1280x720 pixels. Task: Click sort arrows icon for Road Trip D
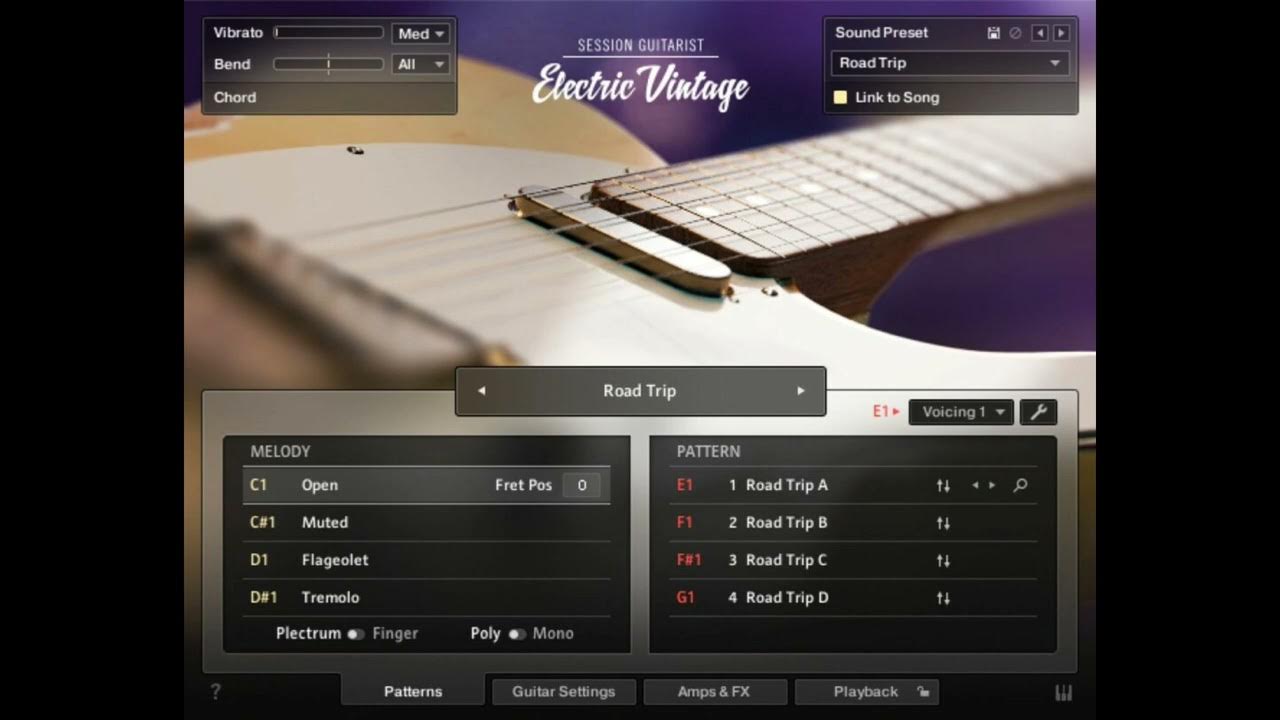click(x=943, y=598)
